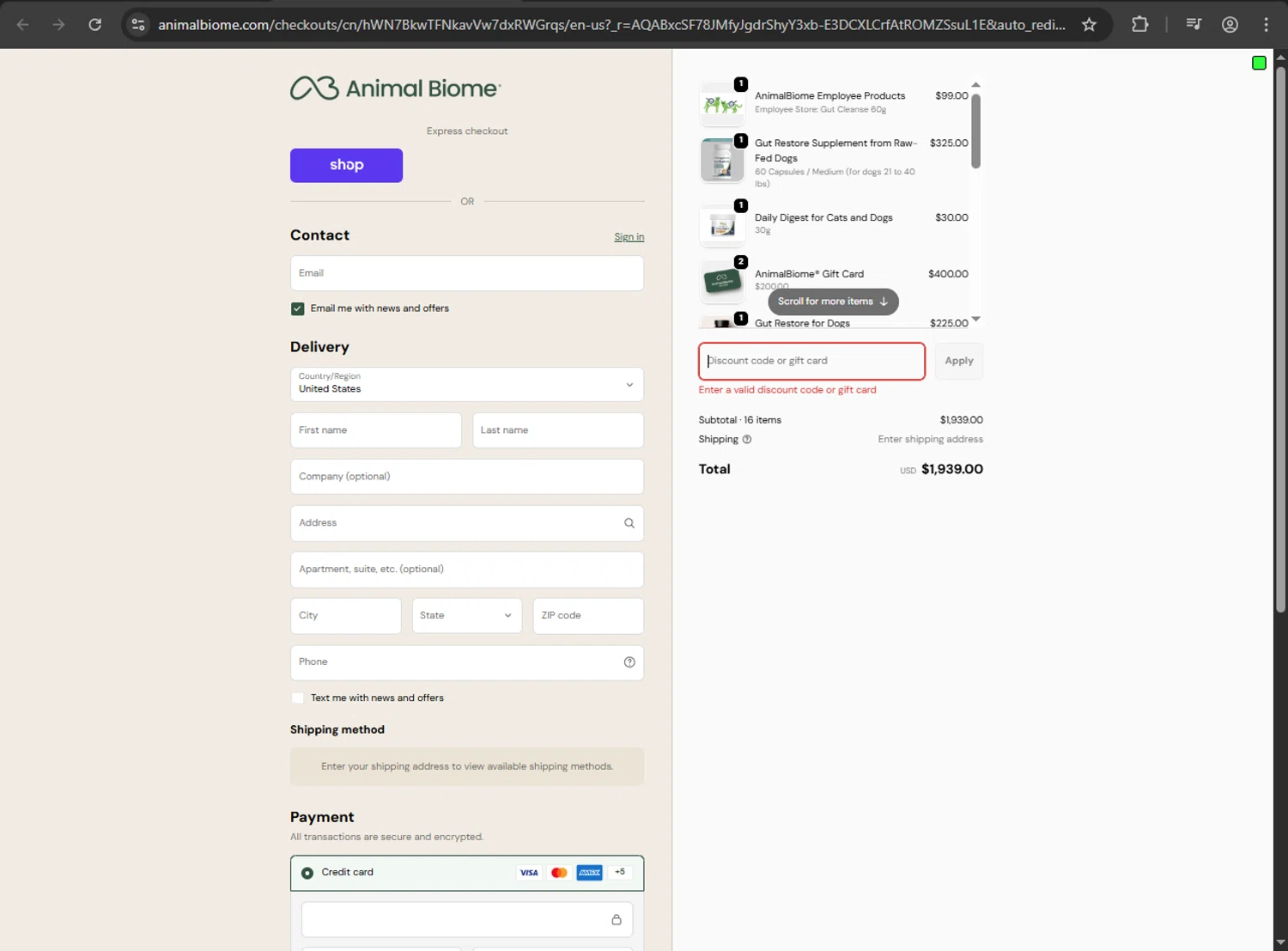The width and height of the screenshot is (1288, 951).
Task: Click the browser address bar URL
Action: [611, 24]
